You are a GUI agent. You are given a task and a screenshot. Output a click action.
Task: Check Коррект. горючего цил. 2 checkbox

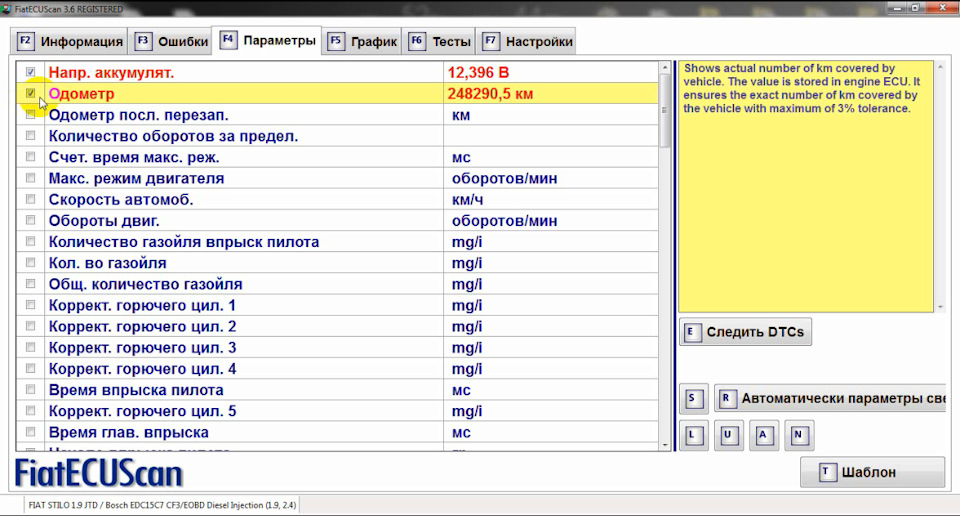coord(31,326)
